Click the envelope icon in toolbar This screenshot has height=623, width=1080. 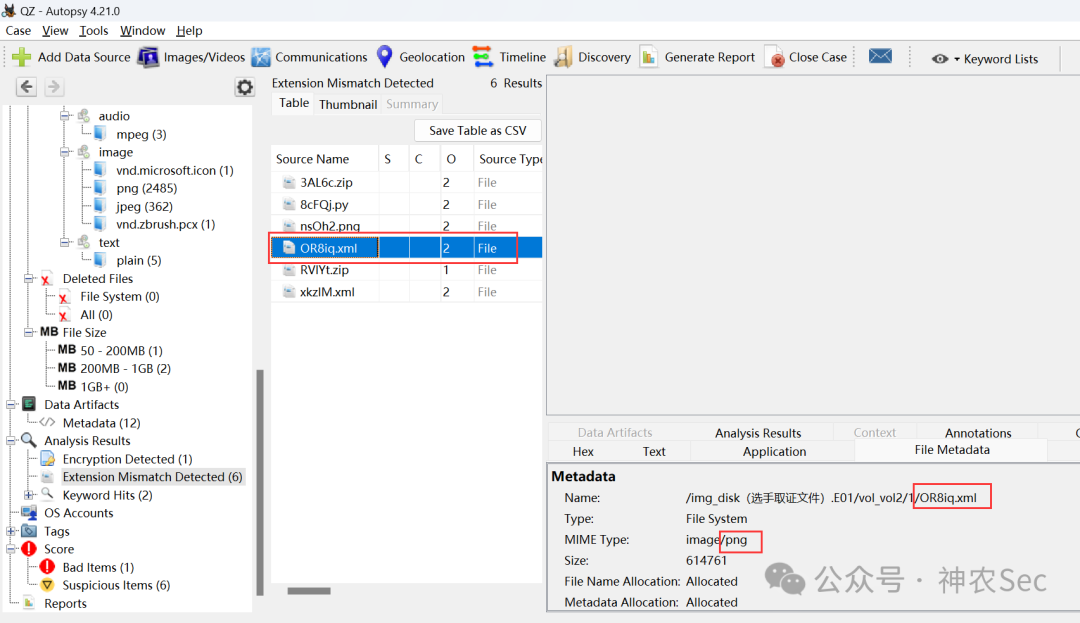(880, 56)
